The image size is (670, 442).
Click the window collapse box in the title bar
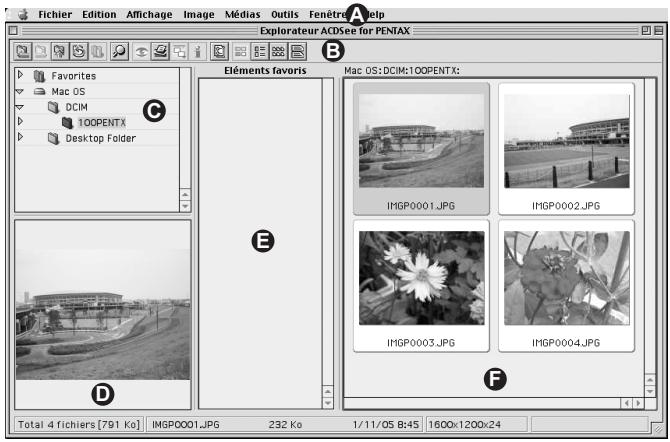[659, 30]
